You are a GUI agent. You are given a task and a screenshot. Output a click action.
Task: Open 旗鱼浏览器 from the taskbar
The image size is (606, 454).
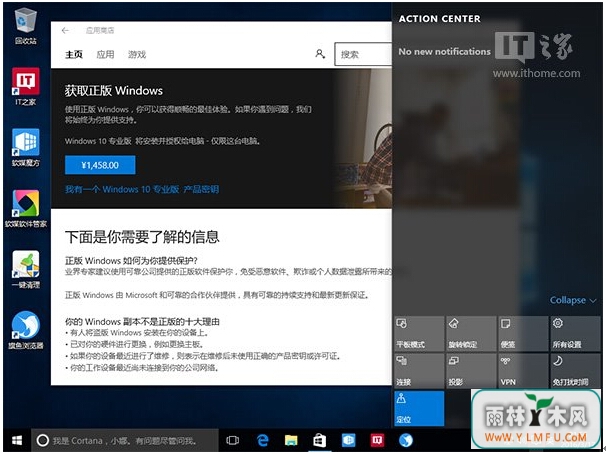coord(405,440)
